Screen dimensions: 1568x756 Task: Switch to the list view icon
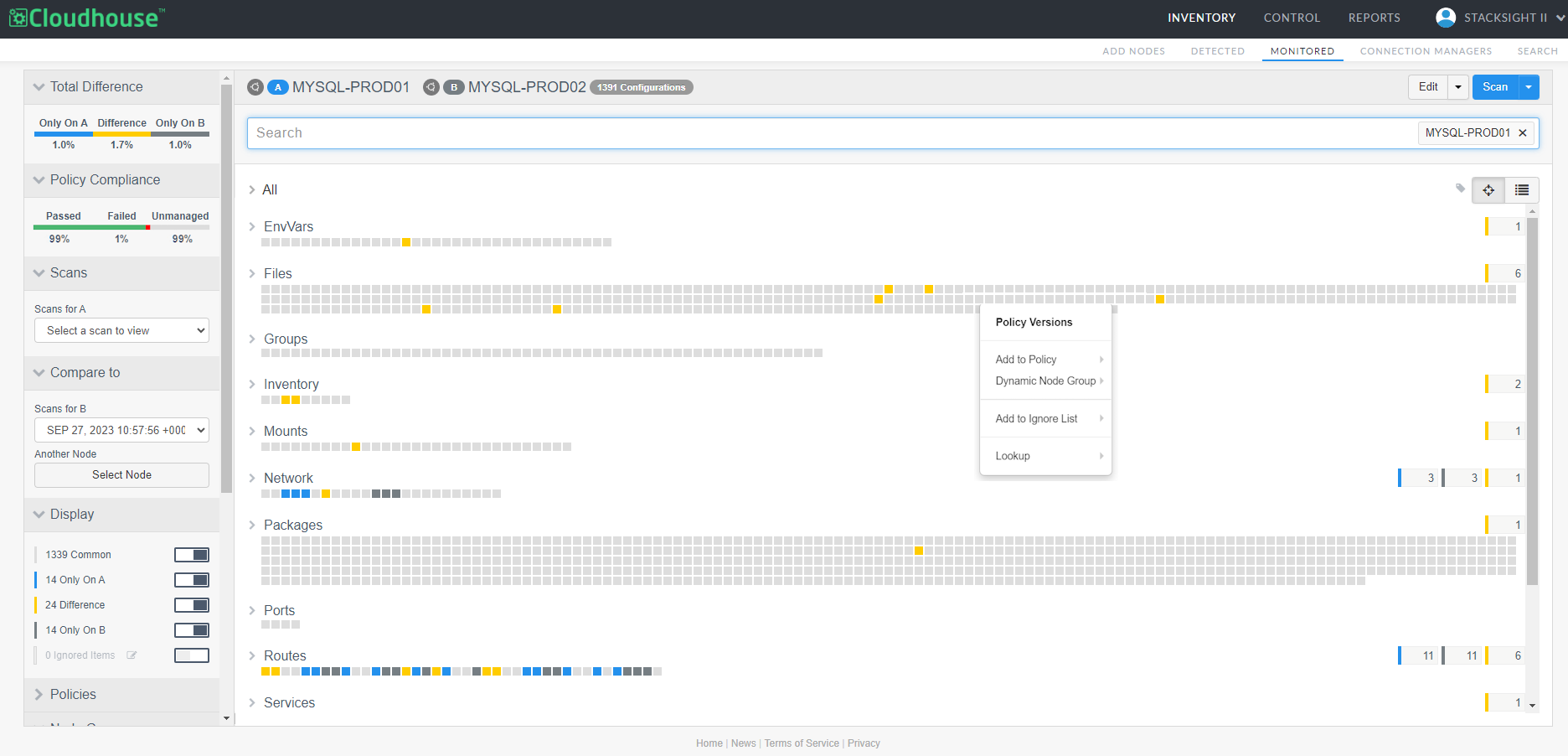(1522, 190)
